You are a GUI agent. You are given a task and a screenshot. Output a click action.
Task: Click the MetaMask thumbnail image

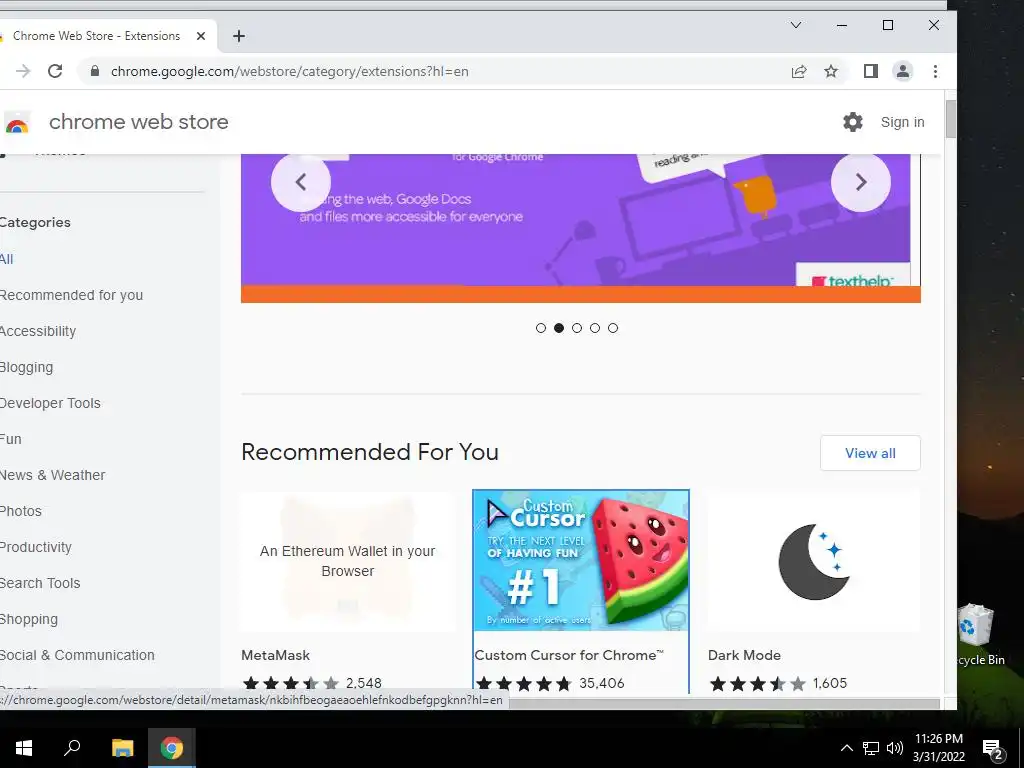(347, 562)
